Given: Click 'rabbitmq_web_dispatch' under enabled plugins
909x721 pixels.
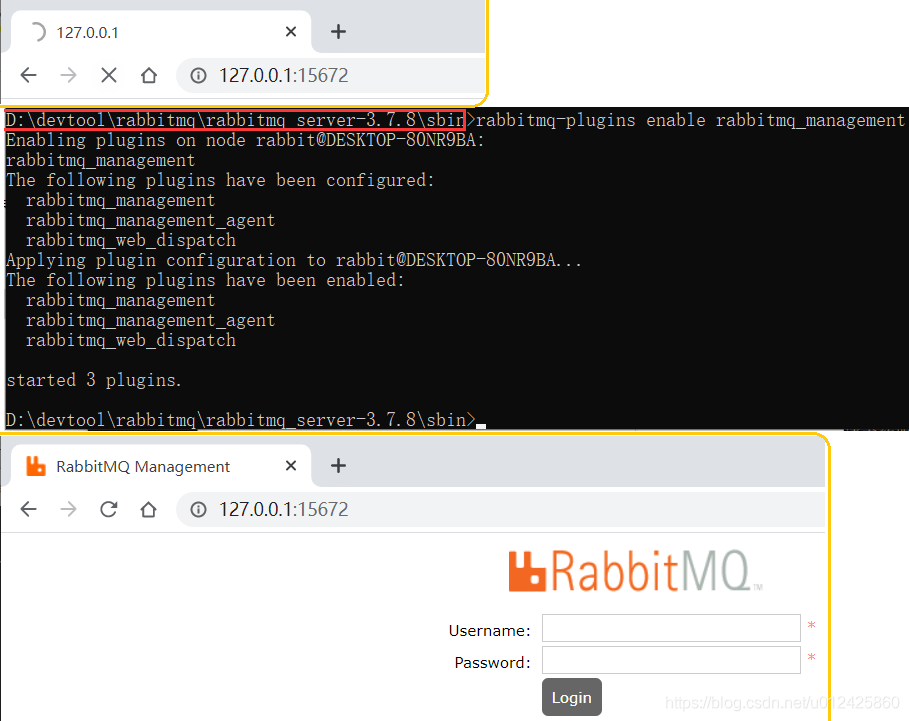Looking at the screenshot, I should tap(131, 340).
